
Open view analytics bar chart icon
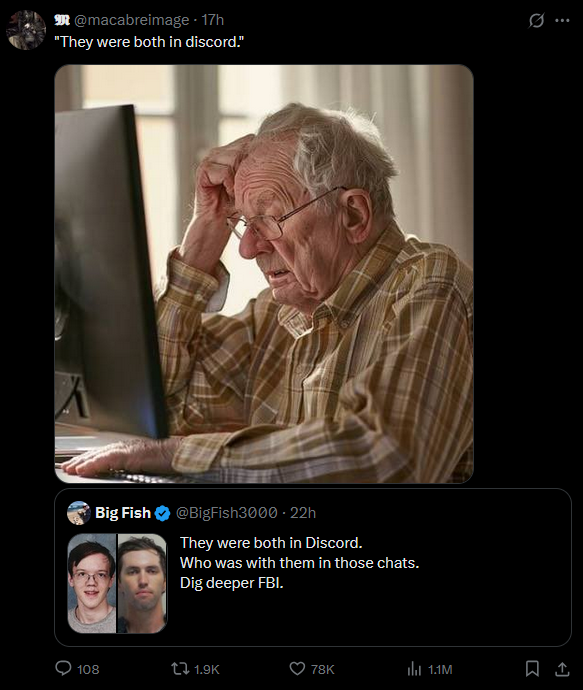click(414, 669)
